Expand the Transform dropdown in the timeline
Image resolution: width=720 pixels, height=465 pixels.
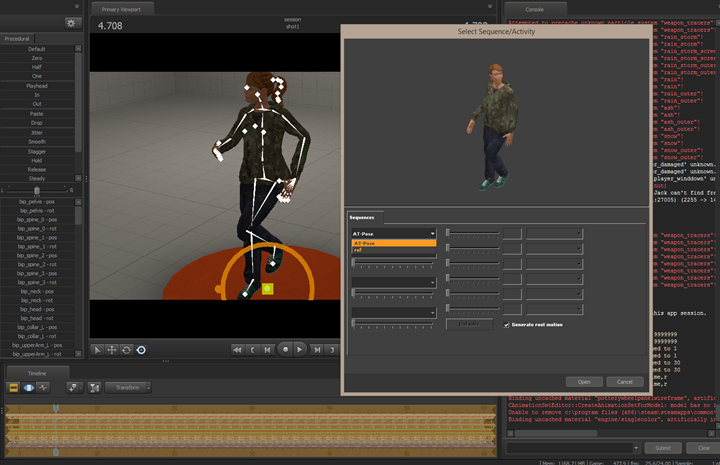tap(128, 387)
